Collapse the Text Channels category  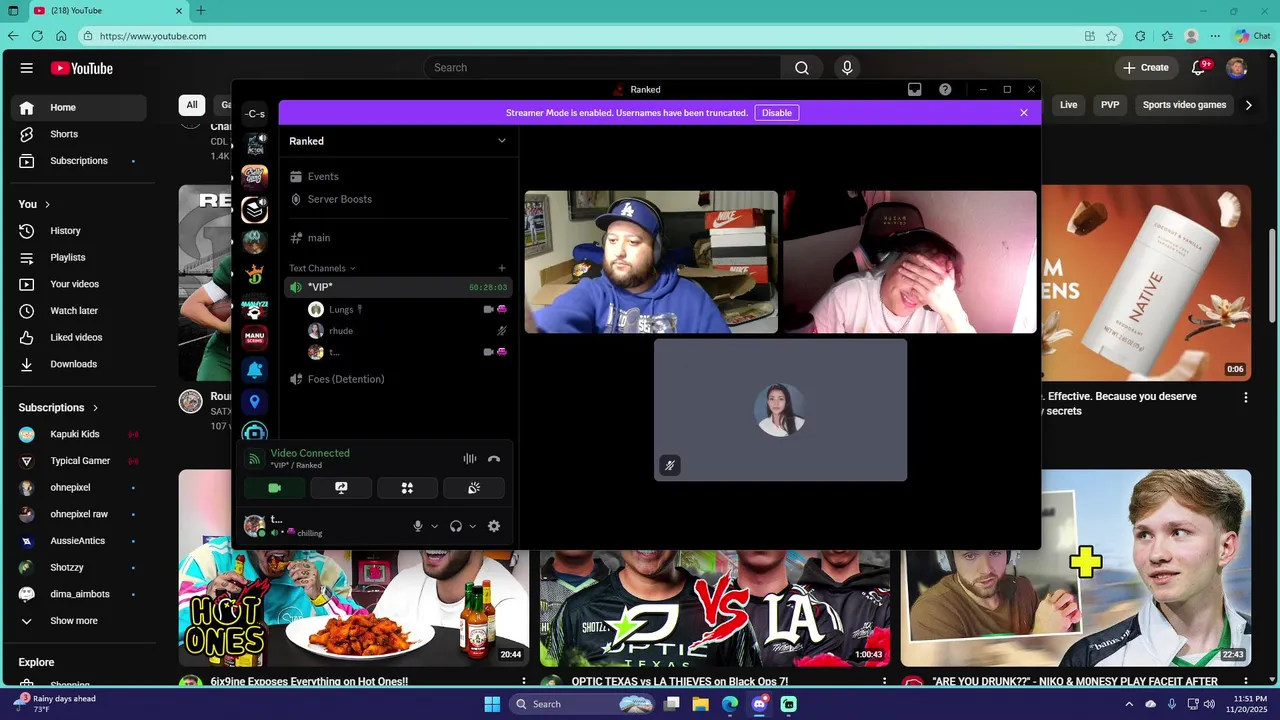point(322,268)
